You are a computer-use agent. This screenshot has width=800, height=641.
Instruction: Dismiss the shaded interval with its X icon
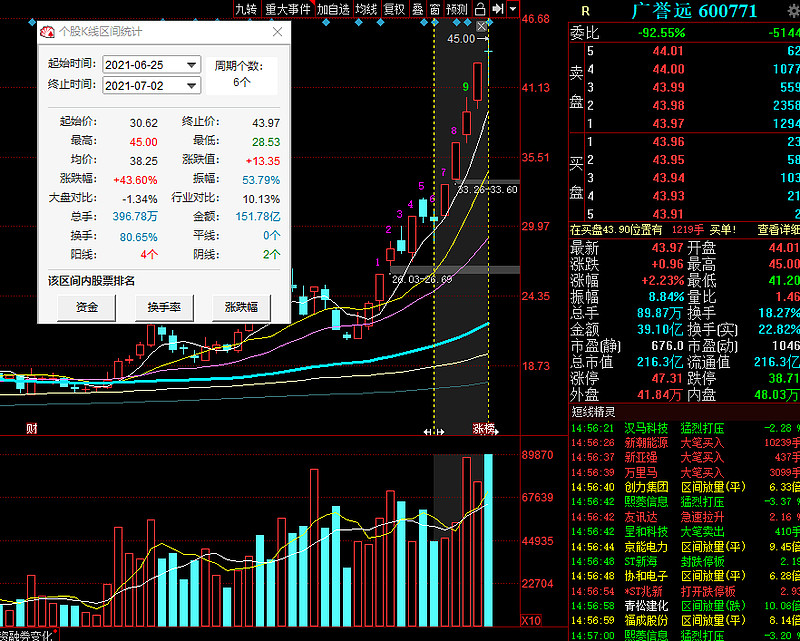(x=482, y=26)
